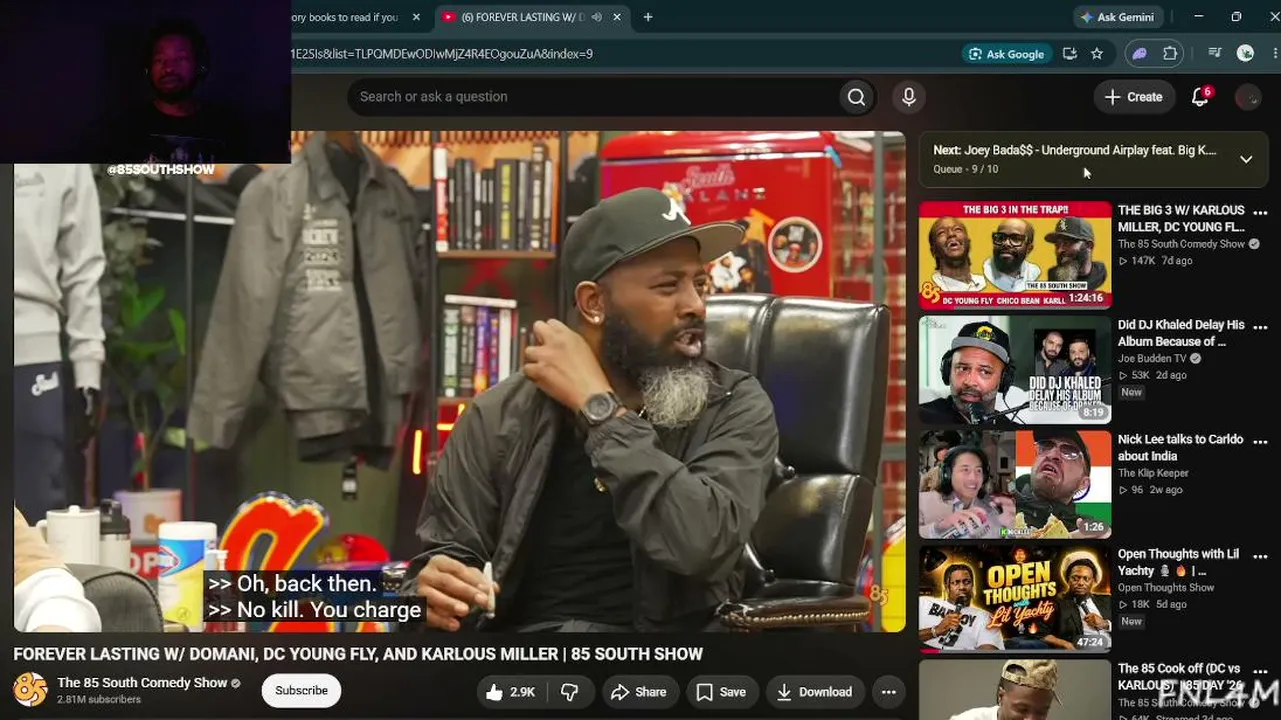This screenshot has width=1281, height=720.
Task: Click the FOREVER LASTING video title heading
Action: tap(358, 654)
